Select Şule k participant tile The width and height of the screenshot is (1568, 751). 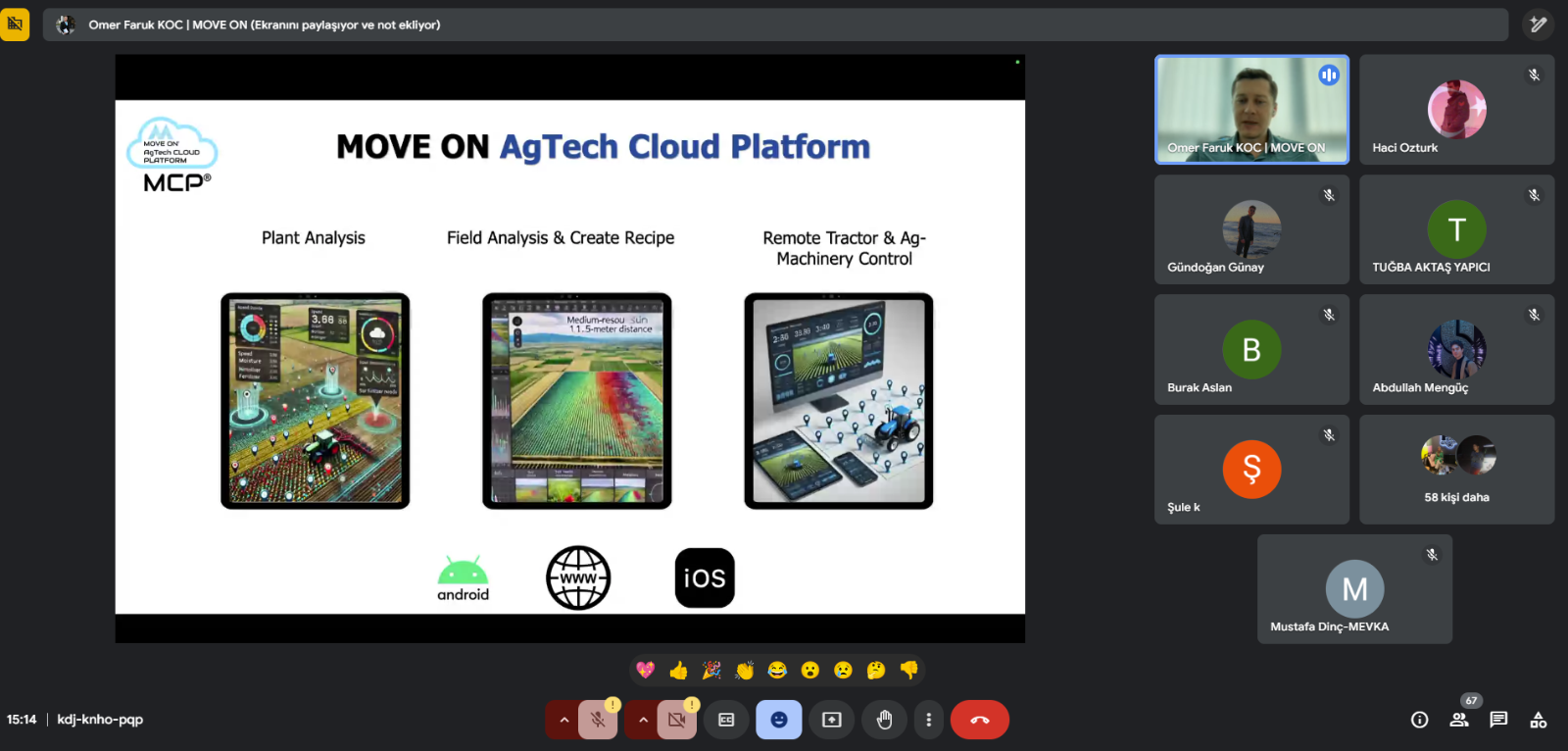coord(1251,470)
